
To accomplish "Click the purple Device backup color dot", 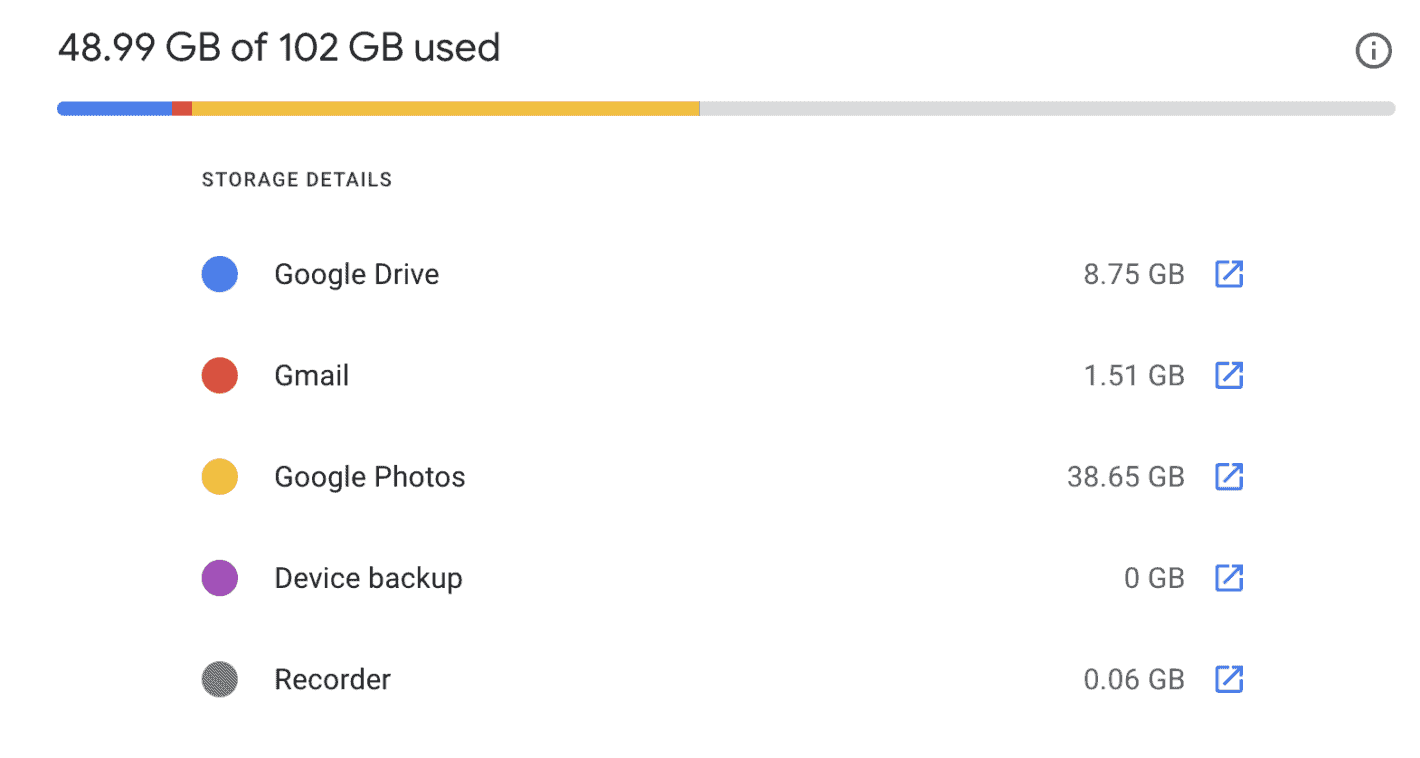I will 220,578.
